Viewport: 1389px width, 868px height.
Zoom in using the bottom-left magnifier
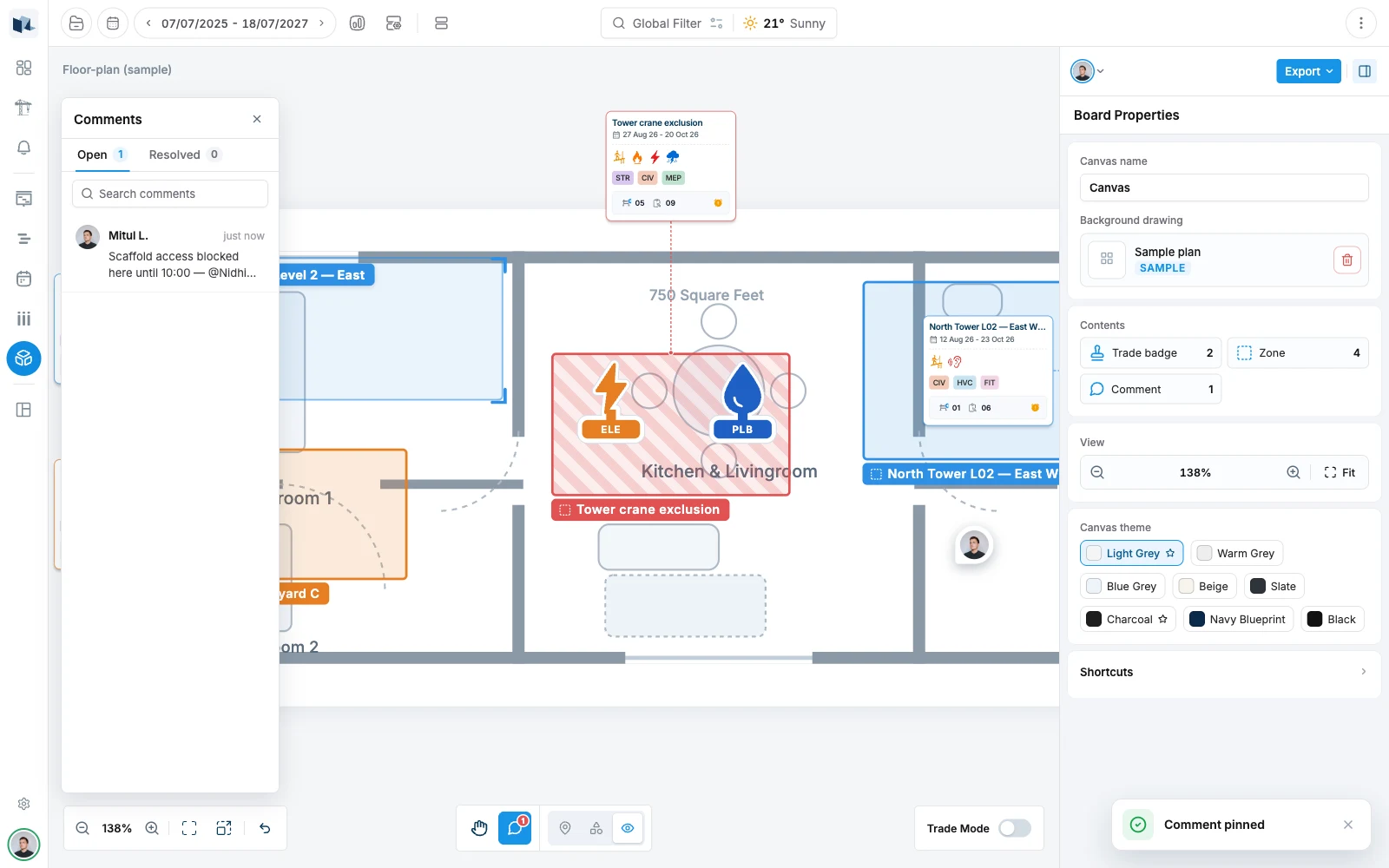[152, 828]
